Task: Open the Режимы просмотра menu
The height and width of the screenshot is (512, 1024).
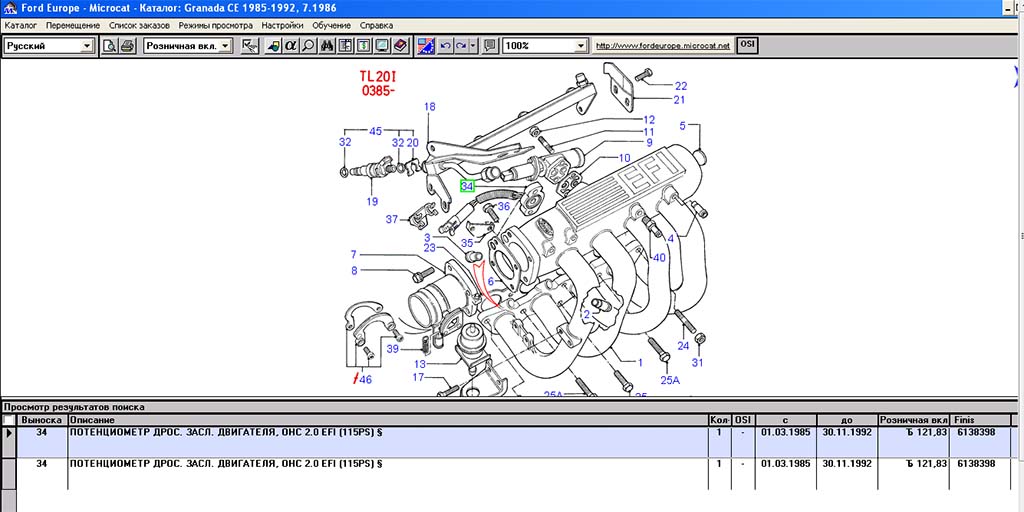Action: click(216, 25)
